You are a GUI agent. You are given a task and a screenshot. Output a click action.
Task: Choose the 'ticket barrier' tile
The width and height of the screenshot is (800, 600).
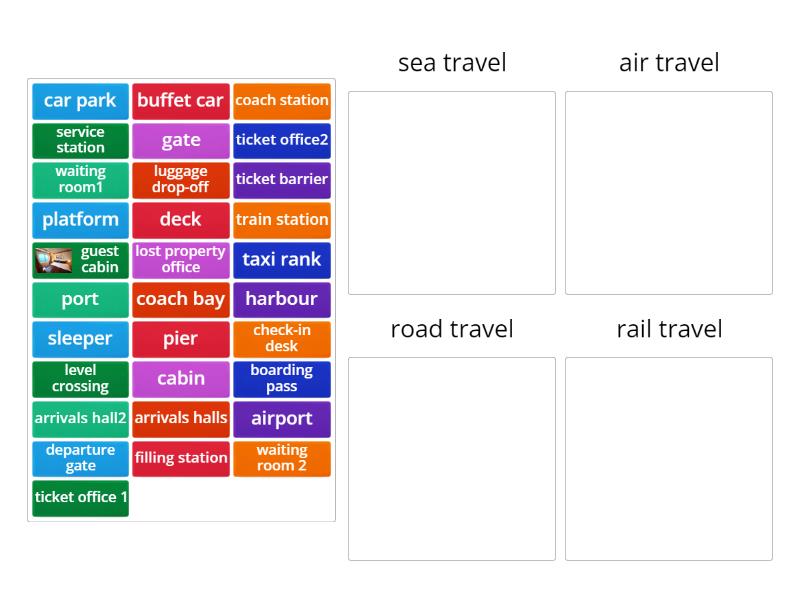tap(282, 180)
